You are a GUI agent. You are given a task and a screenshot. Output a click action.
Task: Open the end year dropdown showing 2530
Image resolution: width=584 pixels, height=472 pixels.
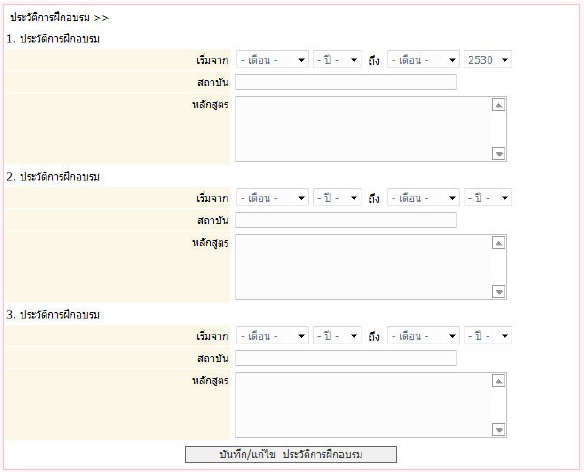[488, 60]
